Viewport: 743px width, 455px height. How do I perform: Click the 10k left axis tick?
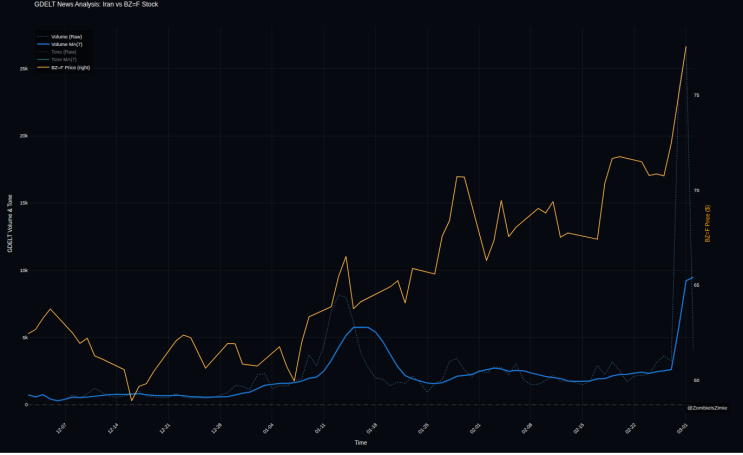click(x=24, y=271)
